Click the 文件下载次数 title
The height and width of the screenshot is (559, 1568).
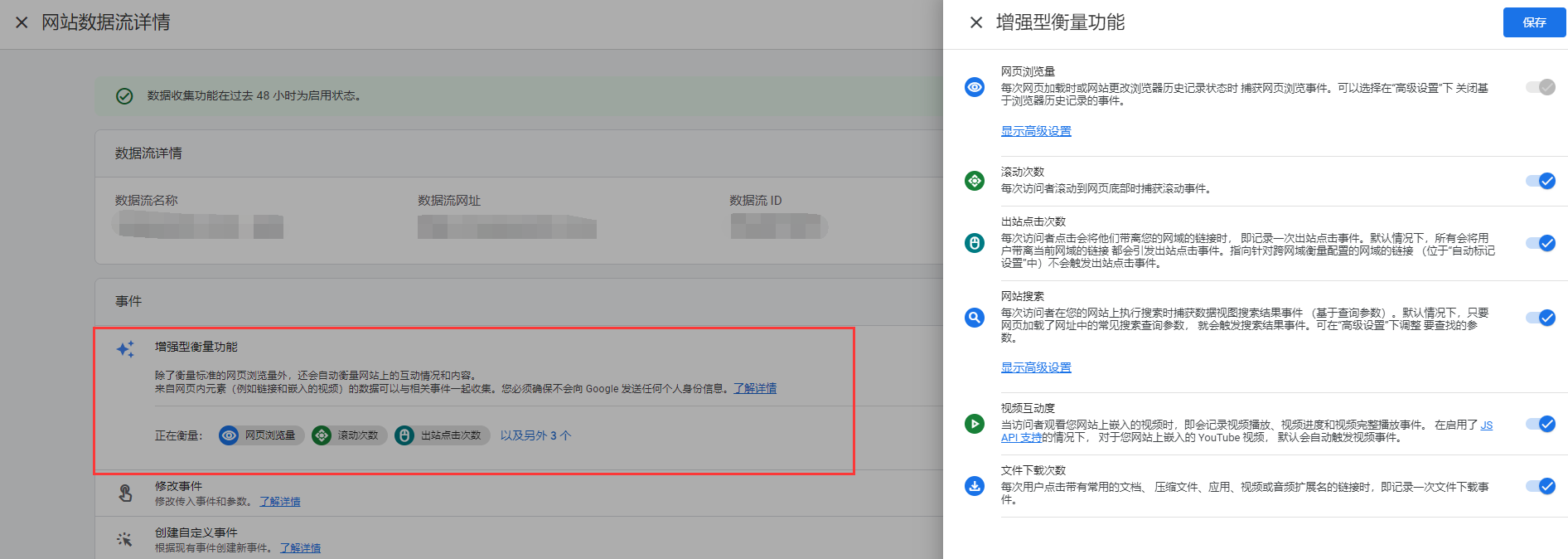(x=1033, y=470)
